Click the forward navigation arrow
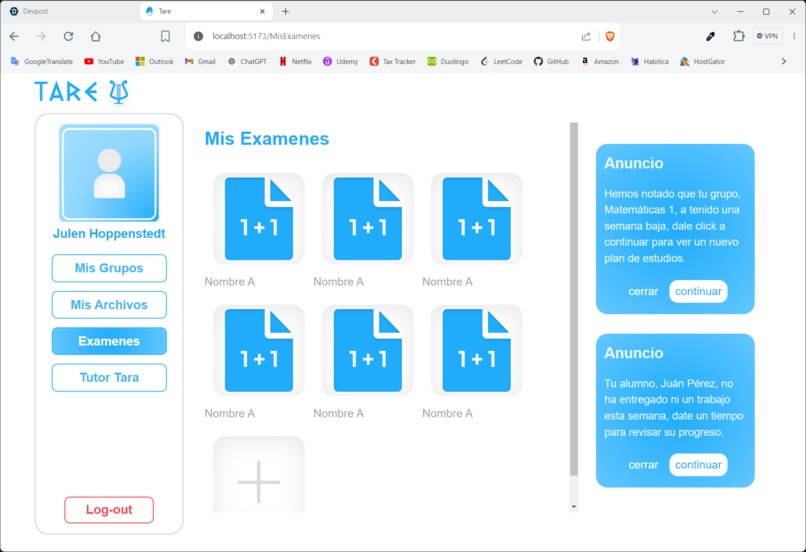The height and width of the screenshot is (552, 806). click(x=41, y=36)
